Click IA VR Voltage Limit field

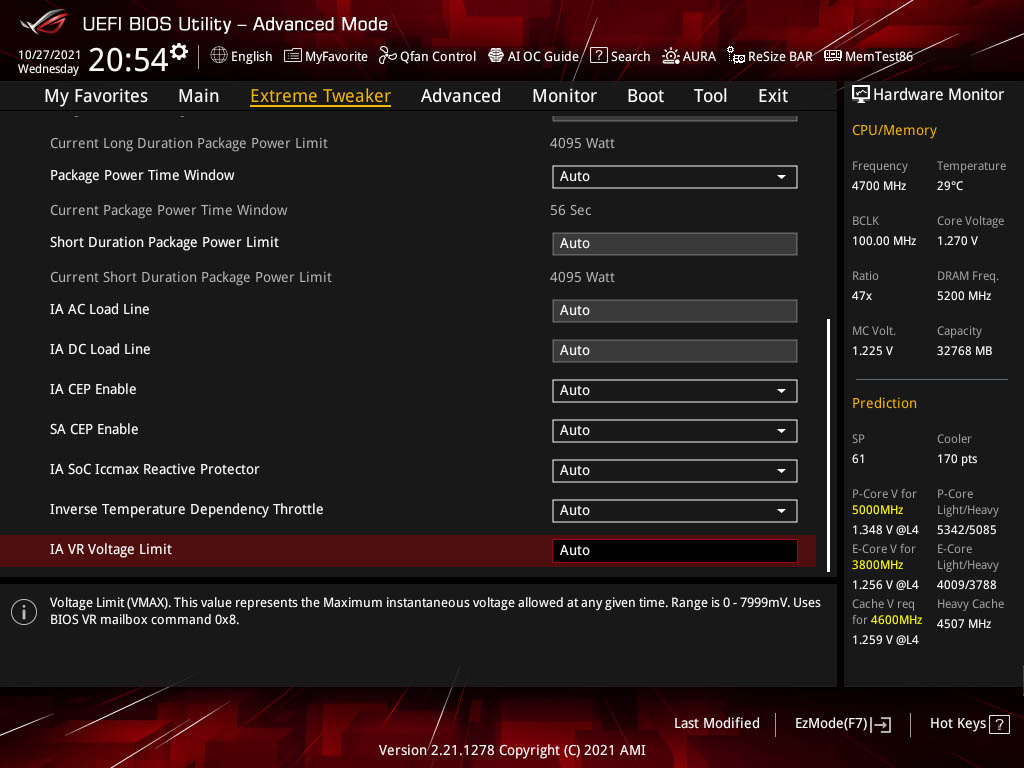click(675, 551)
